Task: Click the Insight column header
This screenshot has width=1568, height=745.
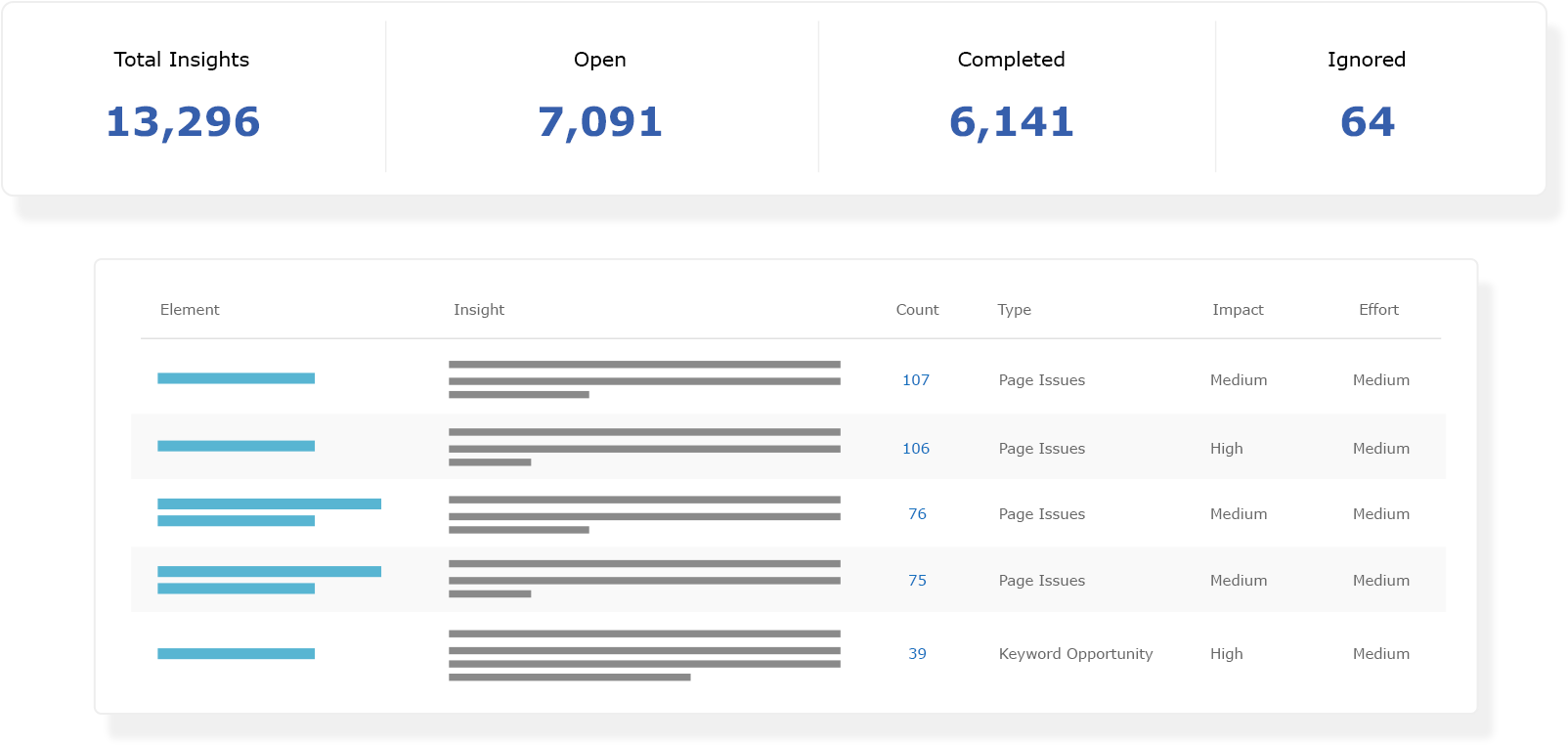Action: 479,310
